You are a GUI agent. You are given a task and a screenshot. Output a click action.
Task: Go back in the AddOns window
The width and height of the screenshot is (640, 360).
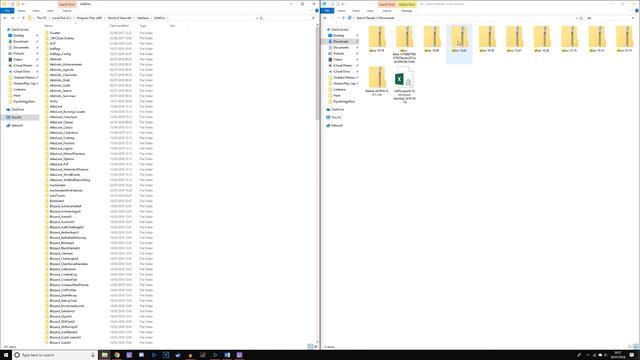5,18
